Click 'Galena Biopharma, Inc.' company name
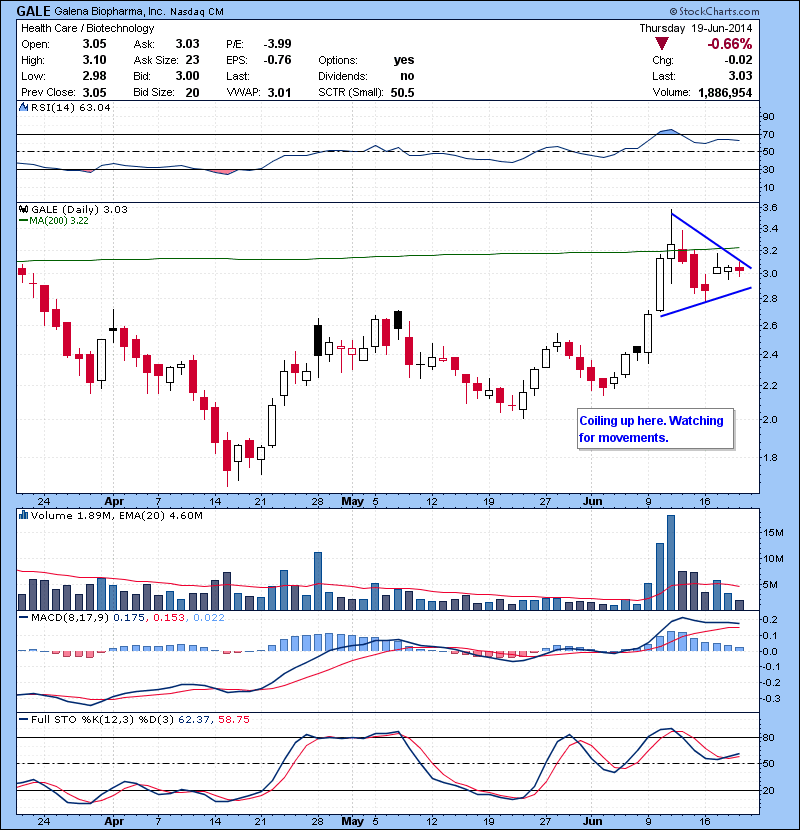Viewport: 800px width, 830px height. (110, 11)
